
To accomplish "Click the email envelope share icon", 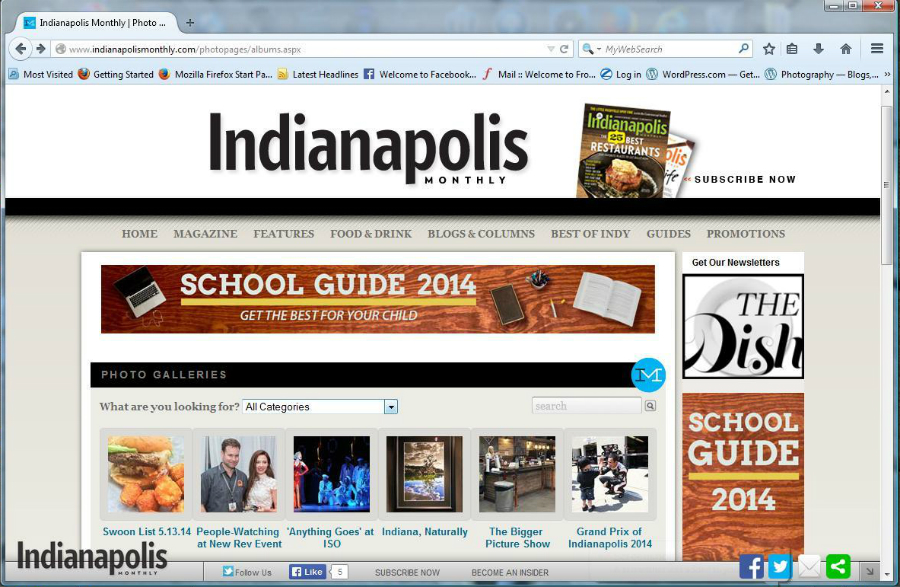I will (x=809, y=567).
